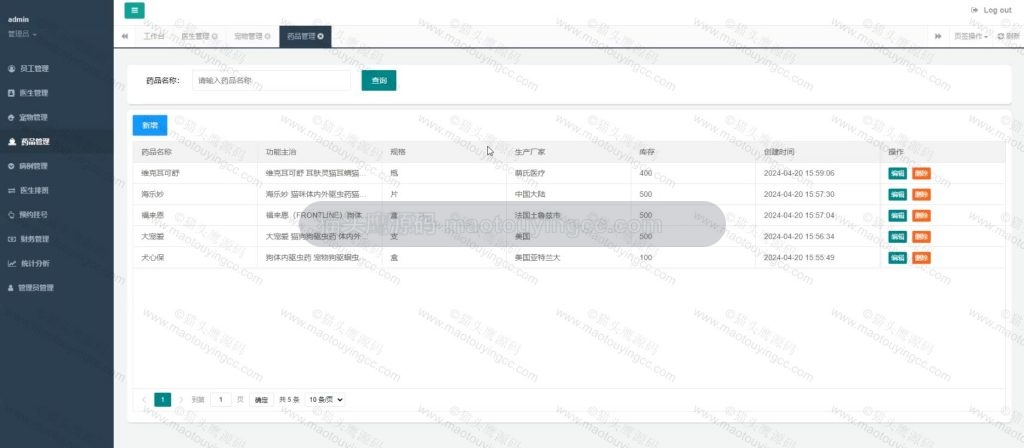
Task: Edit the 海乐妙 row
Action: [x=897, y=195]
